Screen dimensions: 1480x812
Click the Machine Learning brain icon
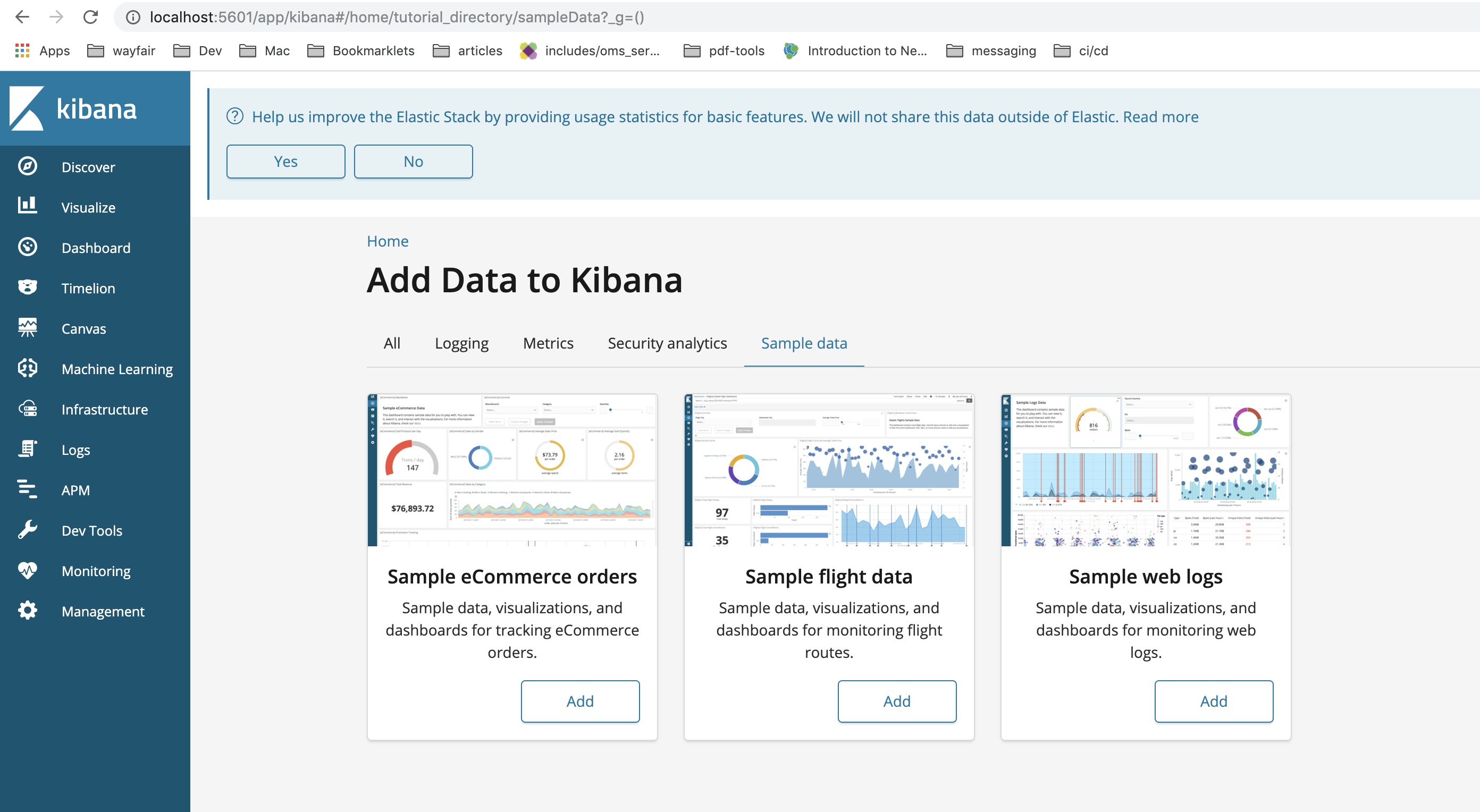point(27,368)
